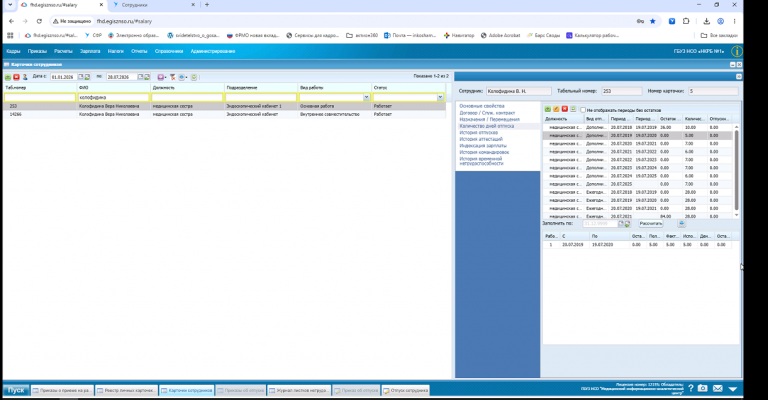Click 'Таб.номер' filter input field
Viewport: 768px width, 400px height.
coord(40,97)
